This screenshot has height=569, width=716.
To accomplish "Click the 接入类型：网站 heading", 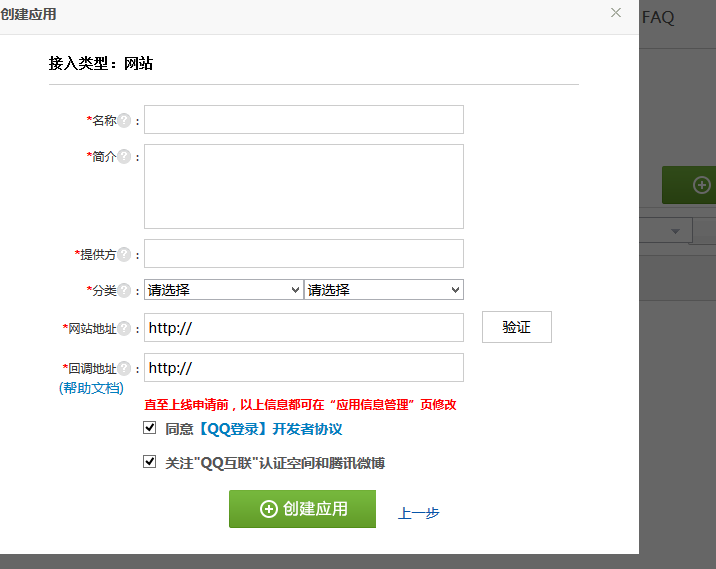I will pos(101,63).
